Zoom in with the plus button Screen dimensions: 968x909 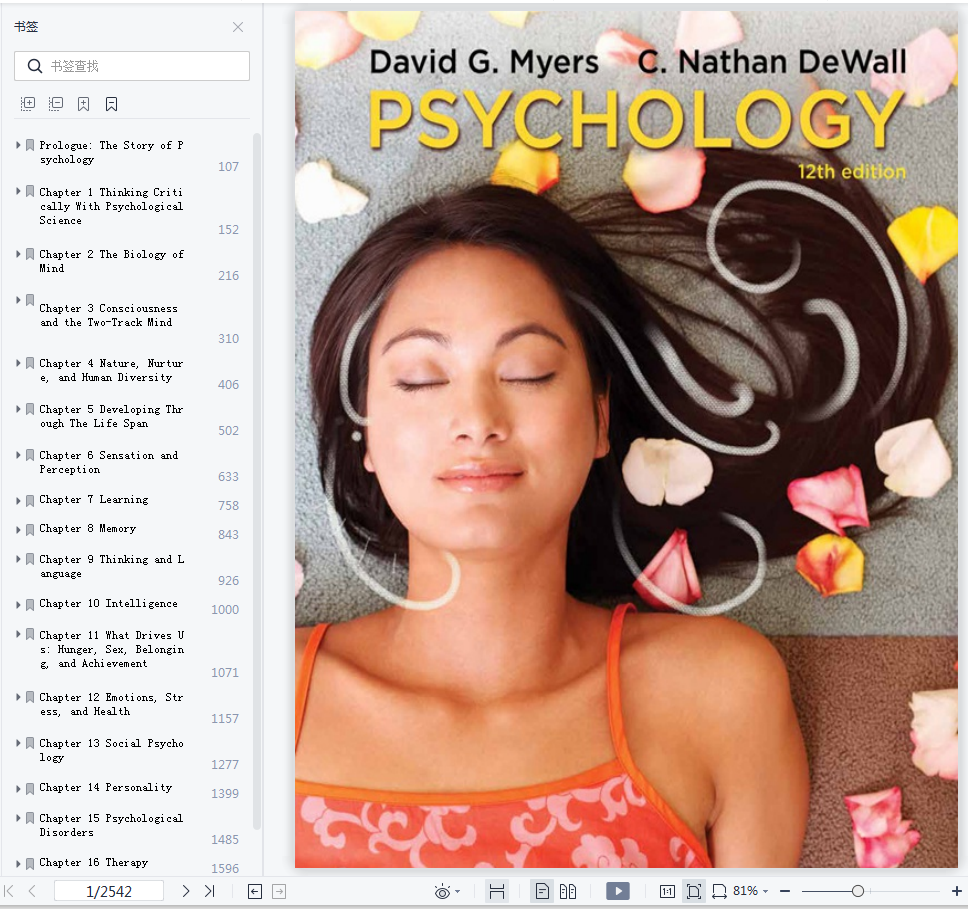[x=956, y=891]
